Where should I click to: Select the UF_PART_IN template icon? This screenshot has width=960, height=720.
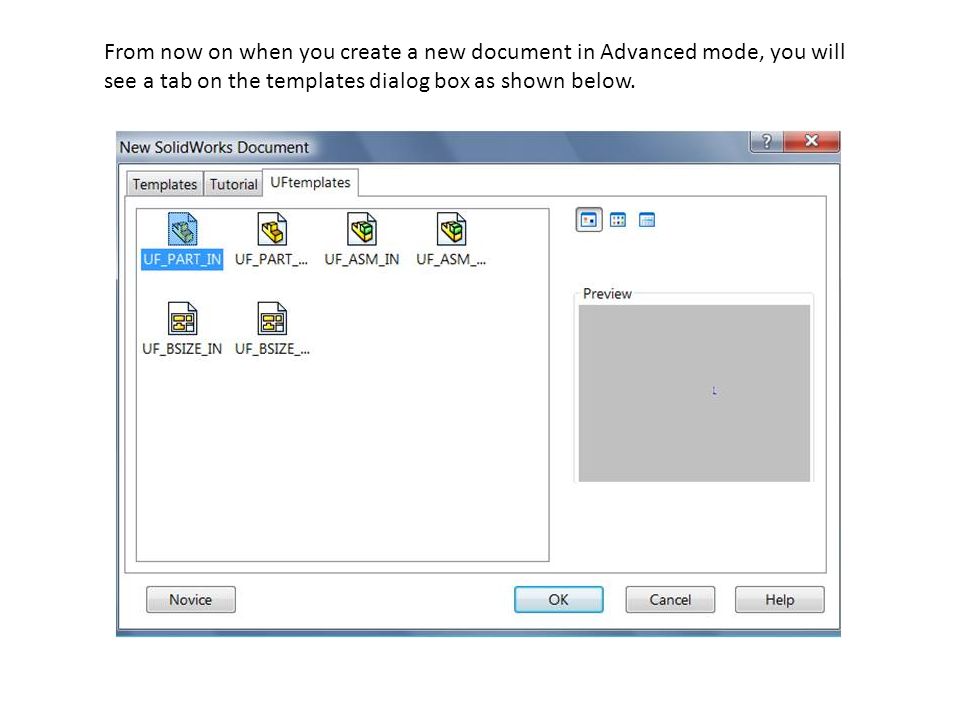[182, 229]
